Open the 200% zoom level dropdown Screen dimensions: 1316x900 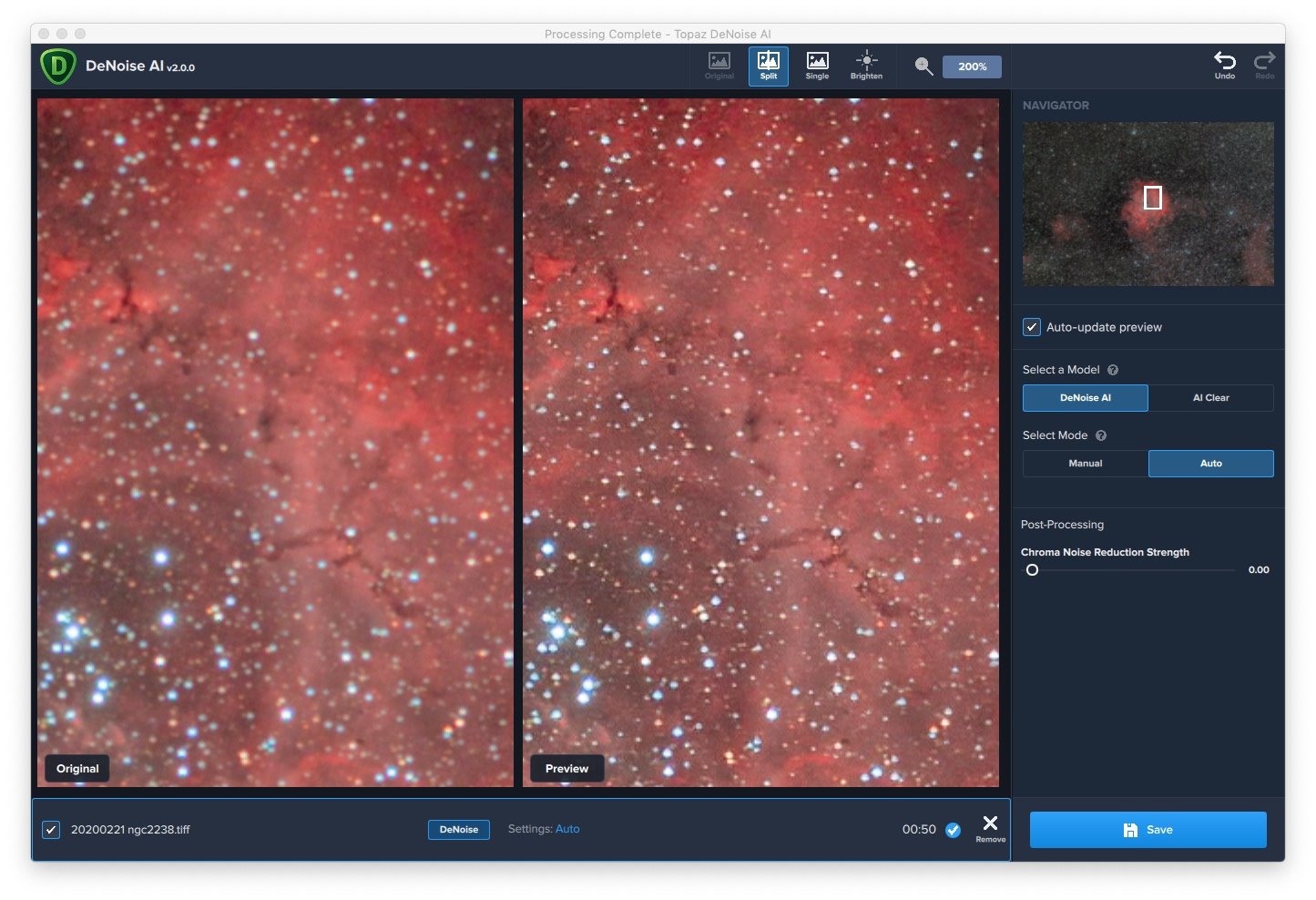(972, 66)
